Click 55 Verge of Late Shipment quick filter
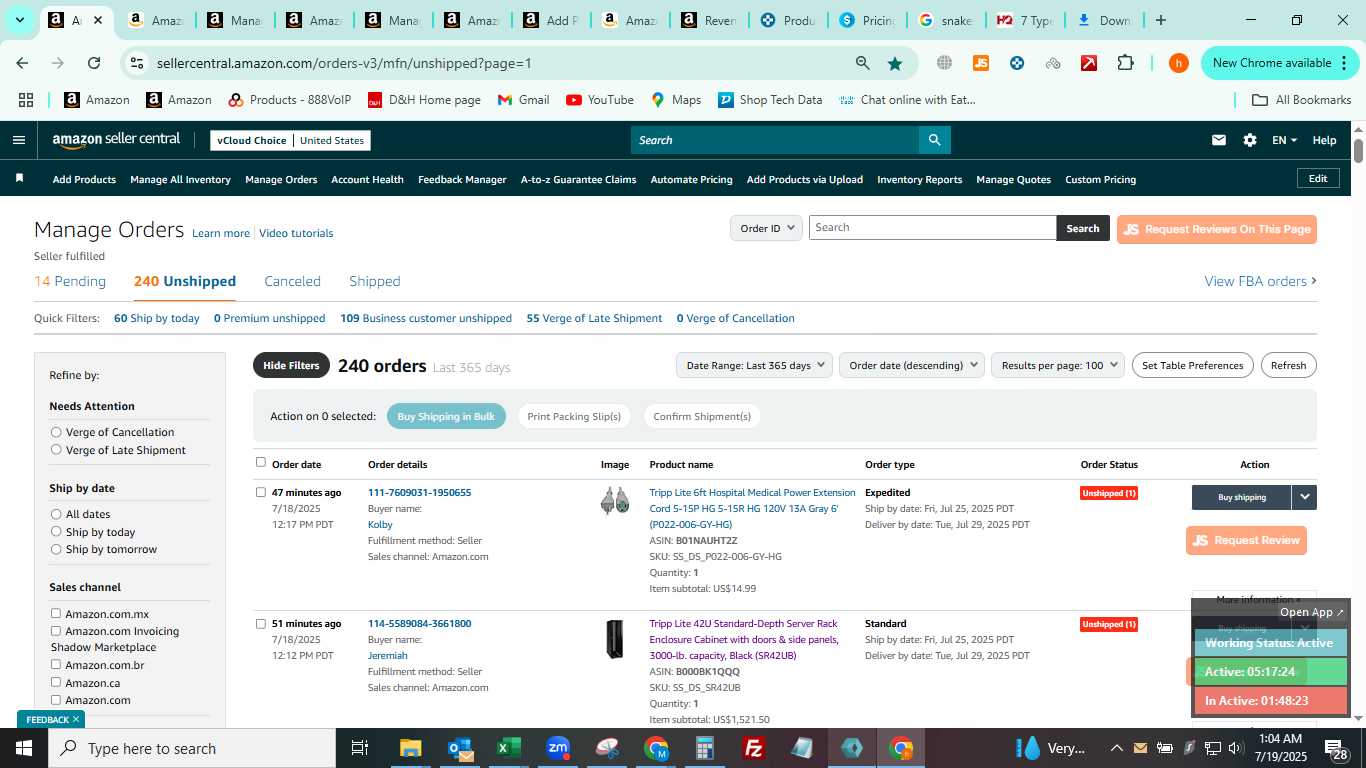Screen dimensions: 1366x768 [594, 318]
